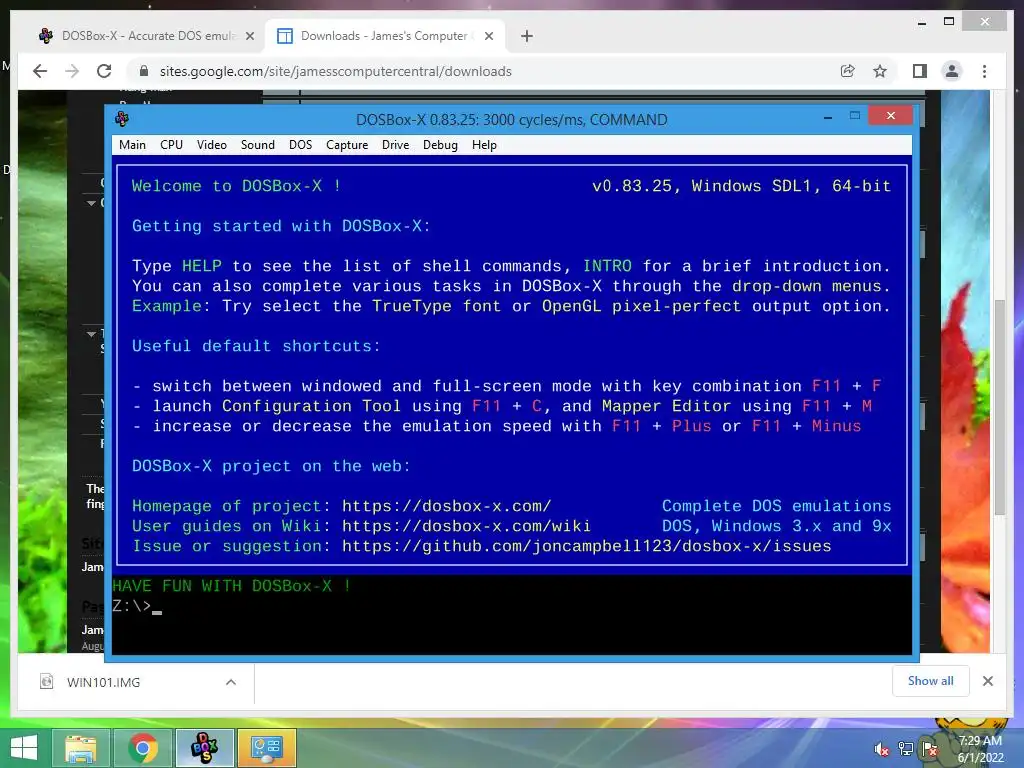
Task: Click the https://dosbox-x.com/ homepage text
Action: 447,506
